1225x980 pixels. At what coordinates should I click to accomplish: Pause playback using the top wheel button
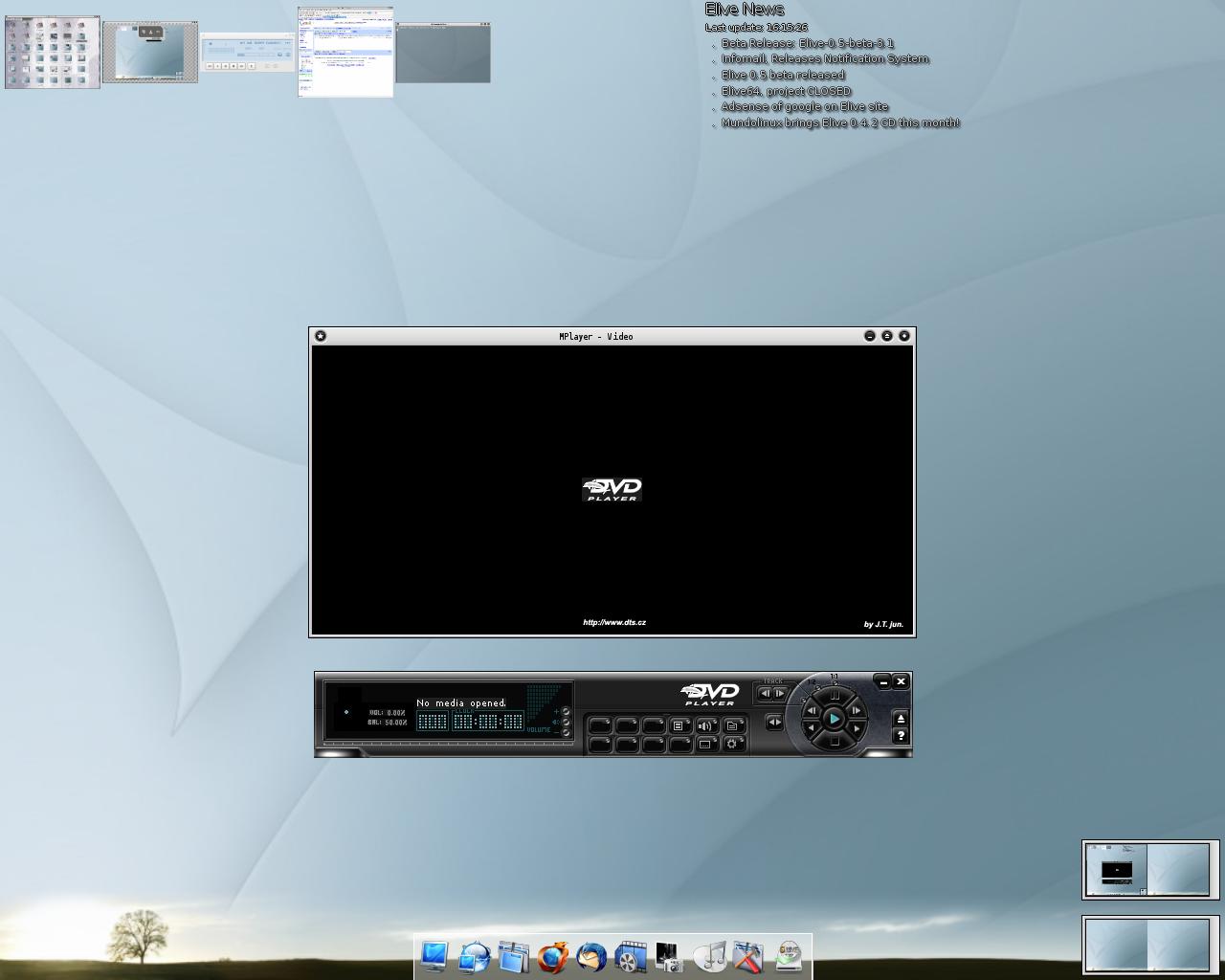point(835,696)
